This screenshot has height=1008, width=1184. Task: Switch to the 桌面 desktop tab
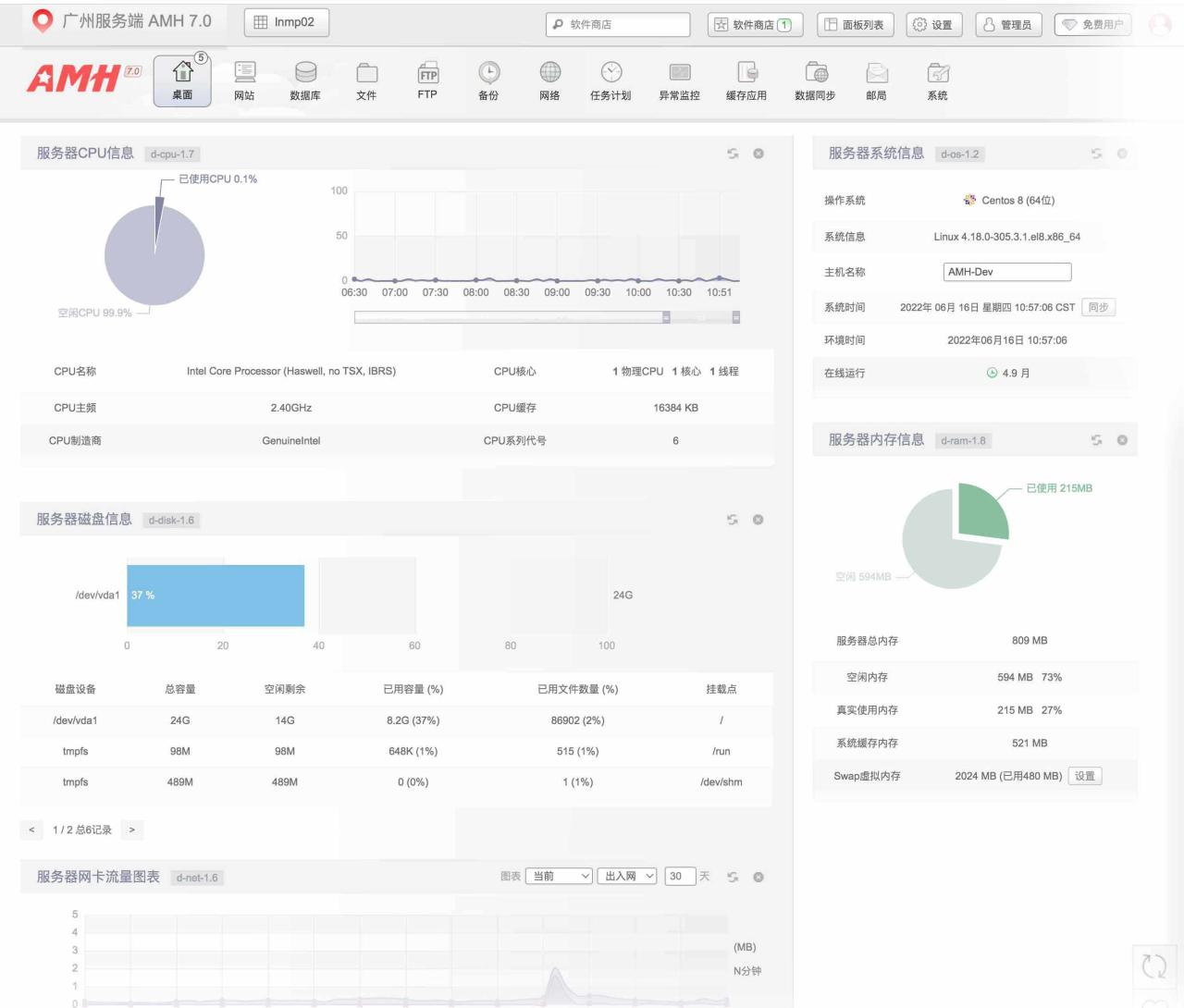182,80
